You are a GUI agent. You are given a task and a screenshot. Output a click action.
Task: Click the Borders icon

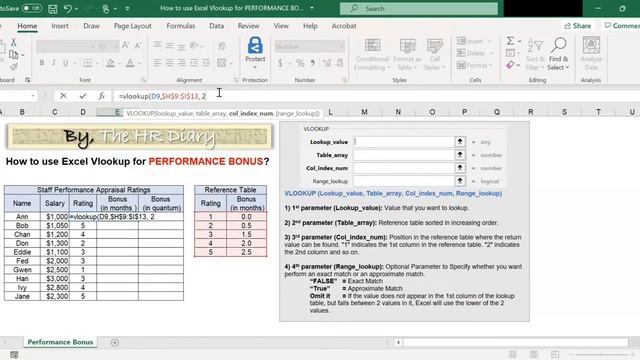click(87, 63)
